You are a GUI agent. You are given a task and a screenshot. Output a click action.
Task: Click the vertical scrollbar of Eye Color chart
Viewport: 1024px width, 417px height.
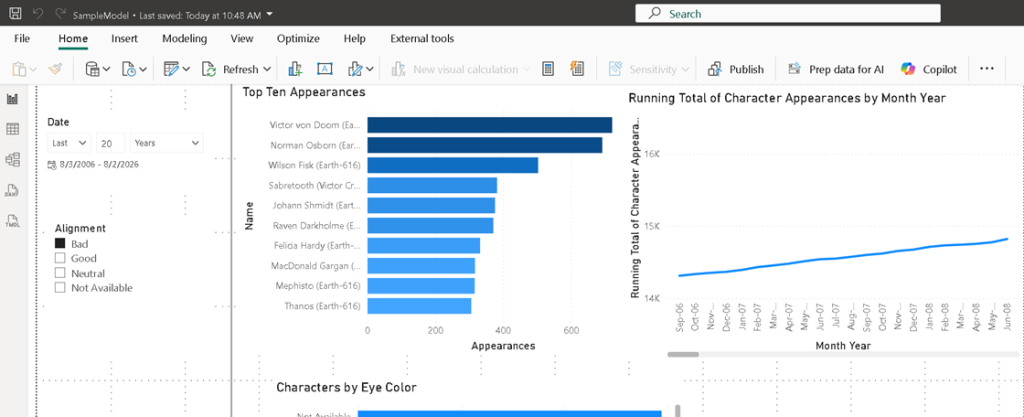[677, 410]
